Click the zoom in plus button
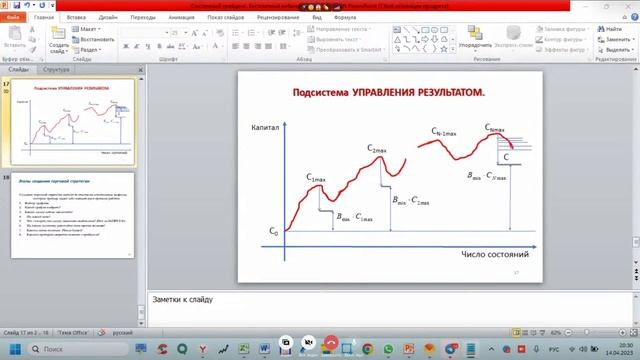 point(622,333)
